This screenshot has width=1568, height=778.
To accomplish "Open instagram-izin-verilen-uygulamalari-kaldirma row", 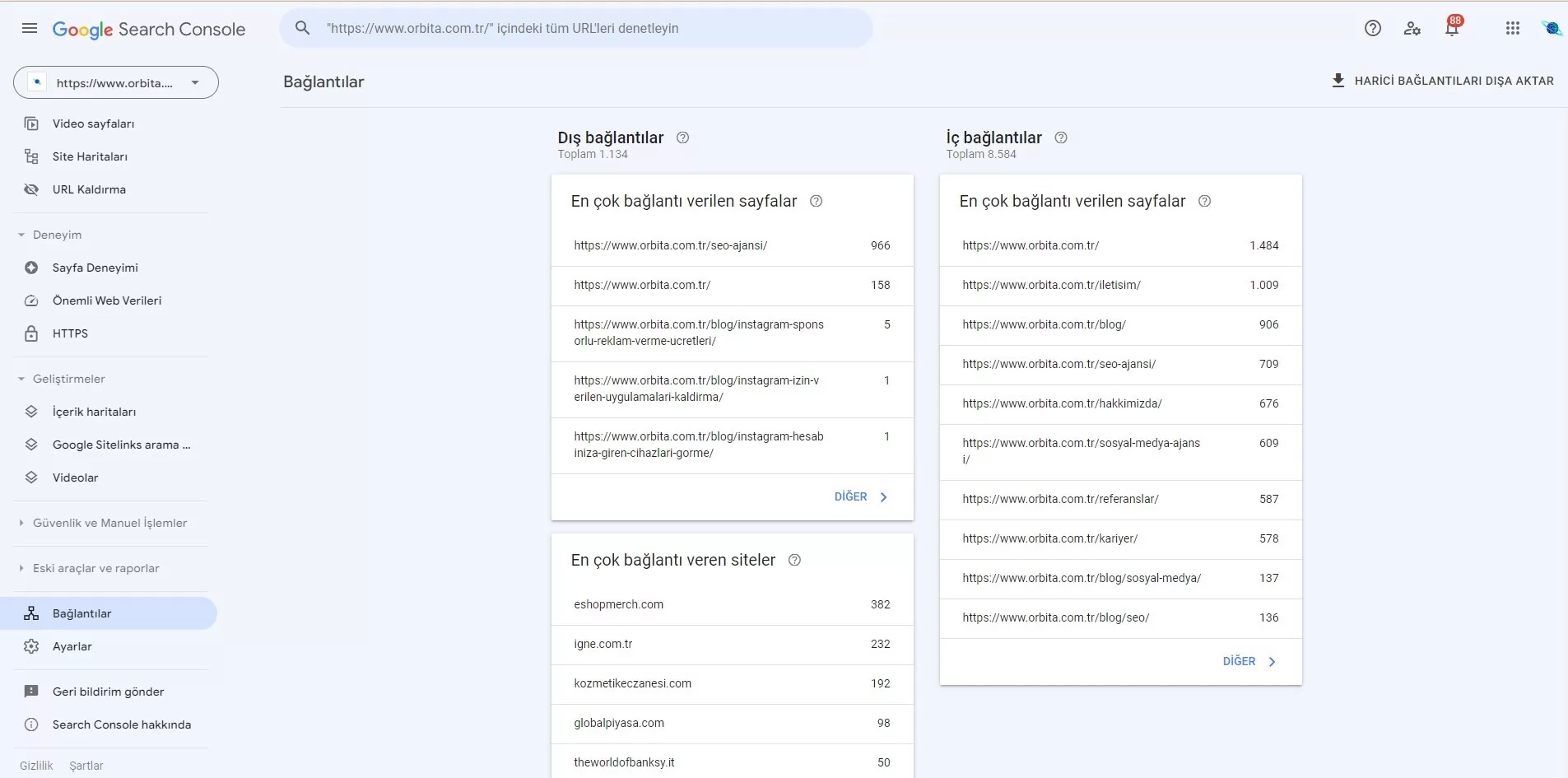I will (x=733, y=389).
